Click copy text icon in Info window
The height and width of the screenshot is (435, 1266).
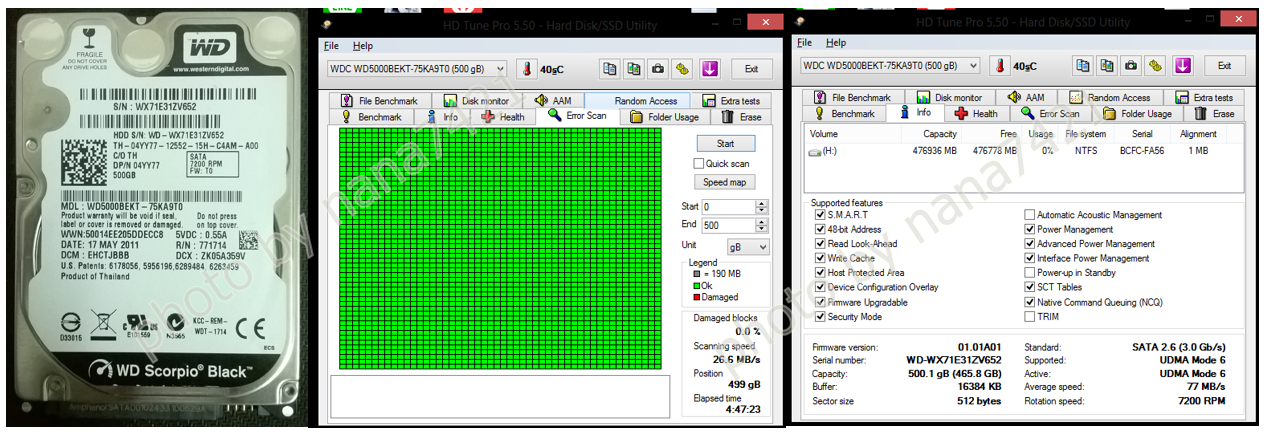point(1083,65)
